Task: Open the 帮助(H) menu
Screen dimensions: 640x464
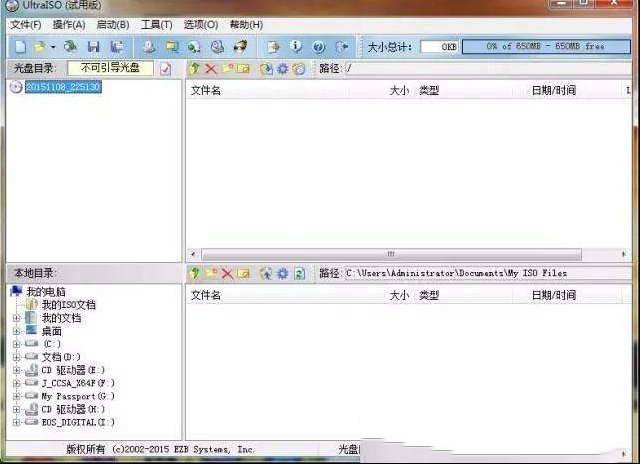Action: tap(246, 25)
